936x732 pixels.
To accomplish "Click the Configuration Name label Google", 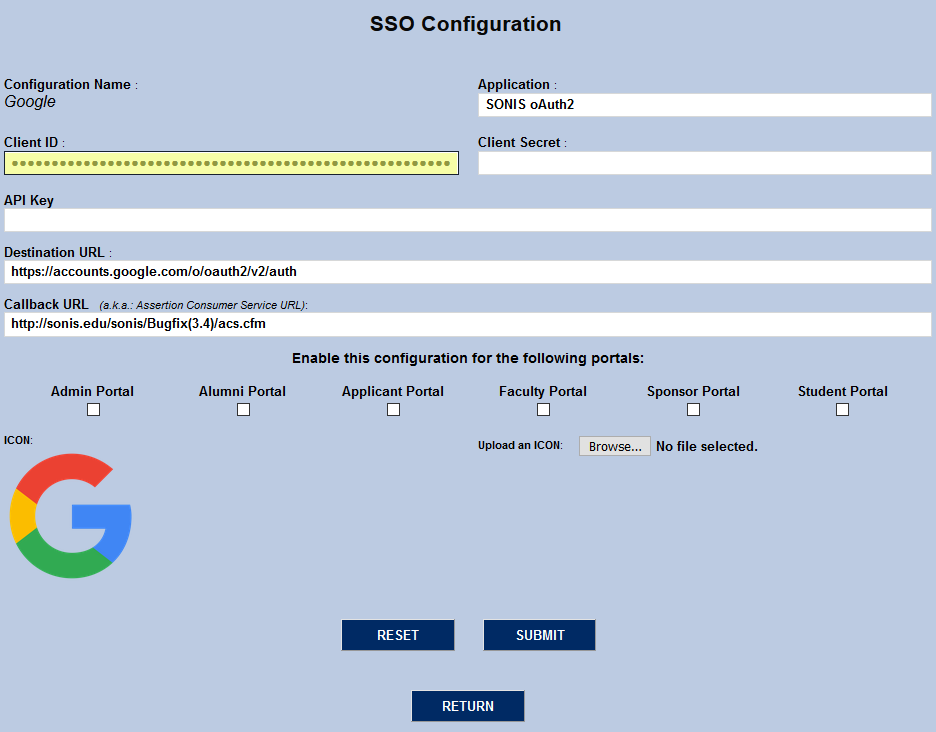I will point(30,101).
